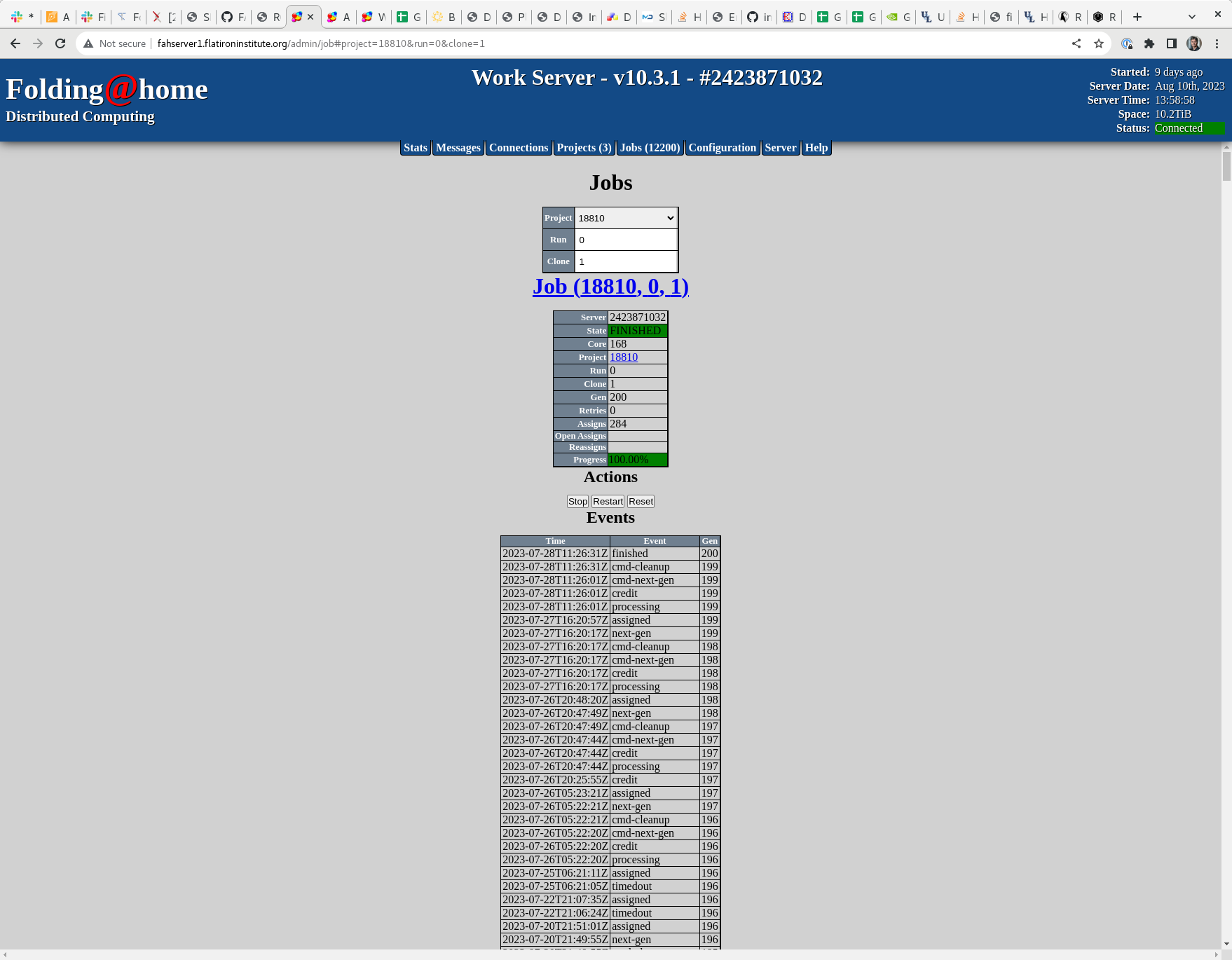Viewport: 1232px width, 960px height.
Task: Follow the 18810 project link
Action: [x=623, y=357]
